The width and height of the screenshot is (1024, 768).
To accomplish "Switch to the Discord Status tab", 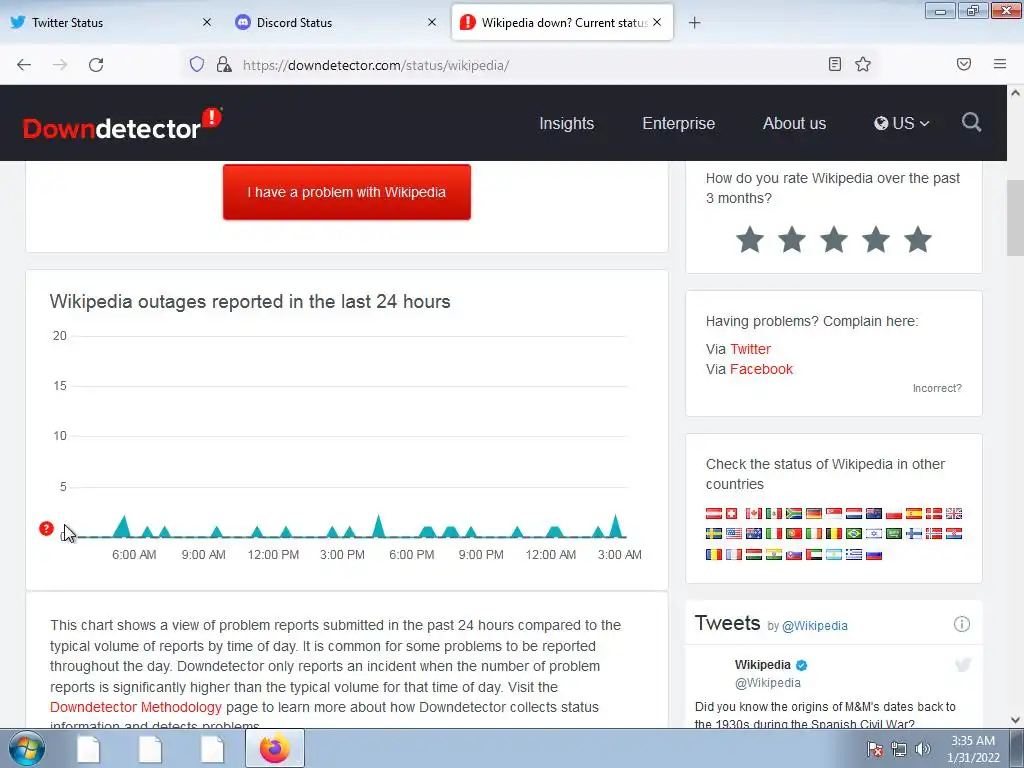I will pyautogui.click(x=336, y=23).
